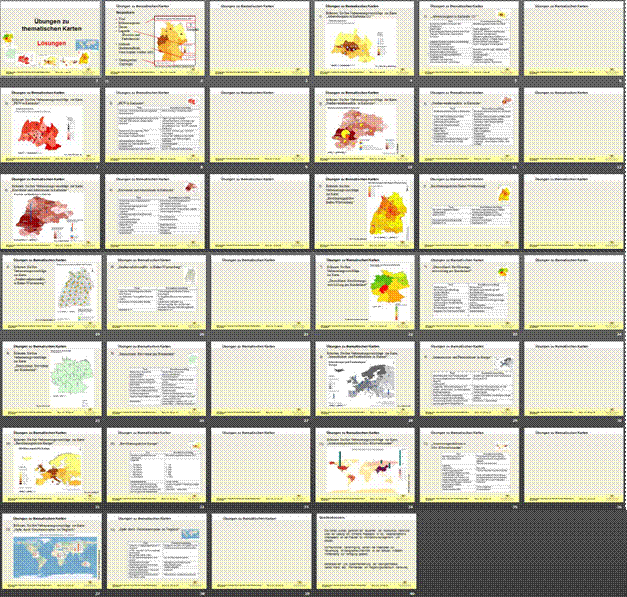Select slide 7 with the red regional map

coord(52,126)
